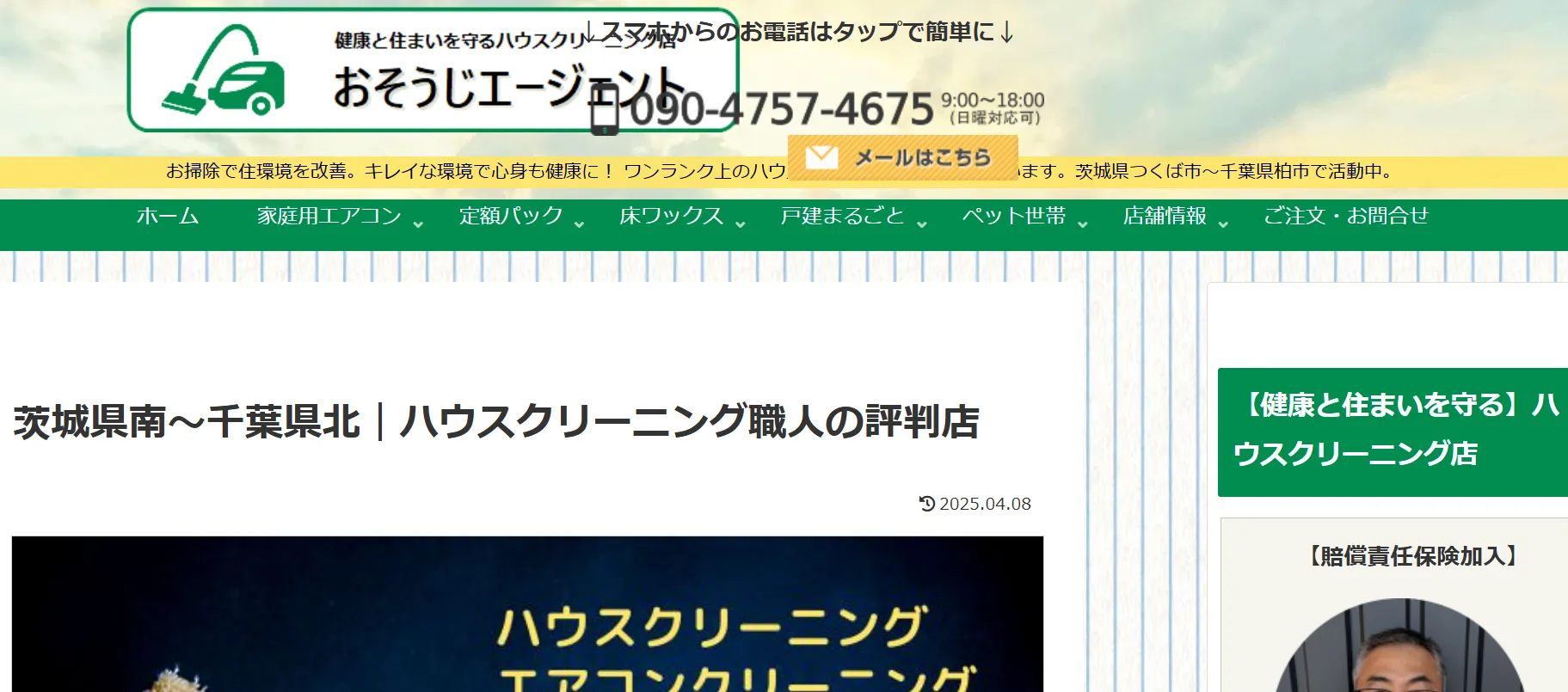Image resolution: width=1568 pixels, height=692 pixels.
Task: Call the 090-4757-4675 phone number link
Action: tap(781, 109)
